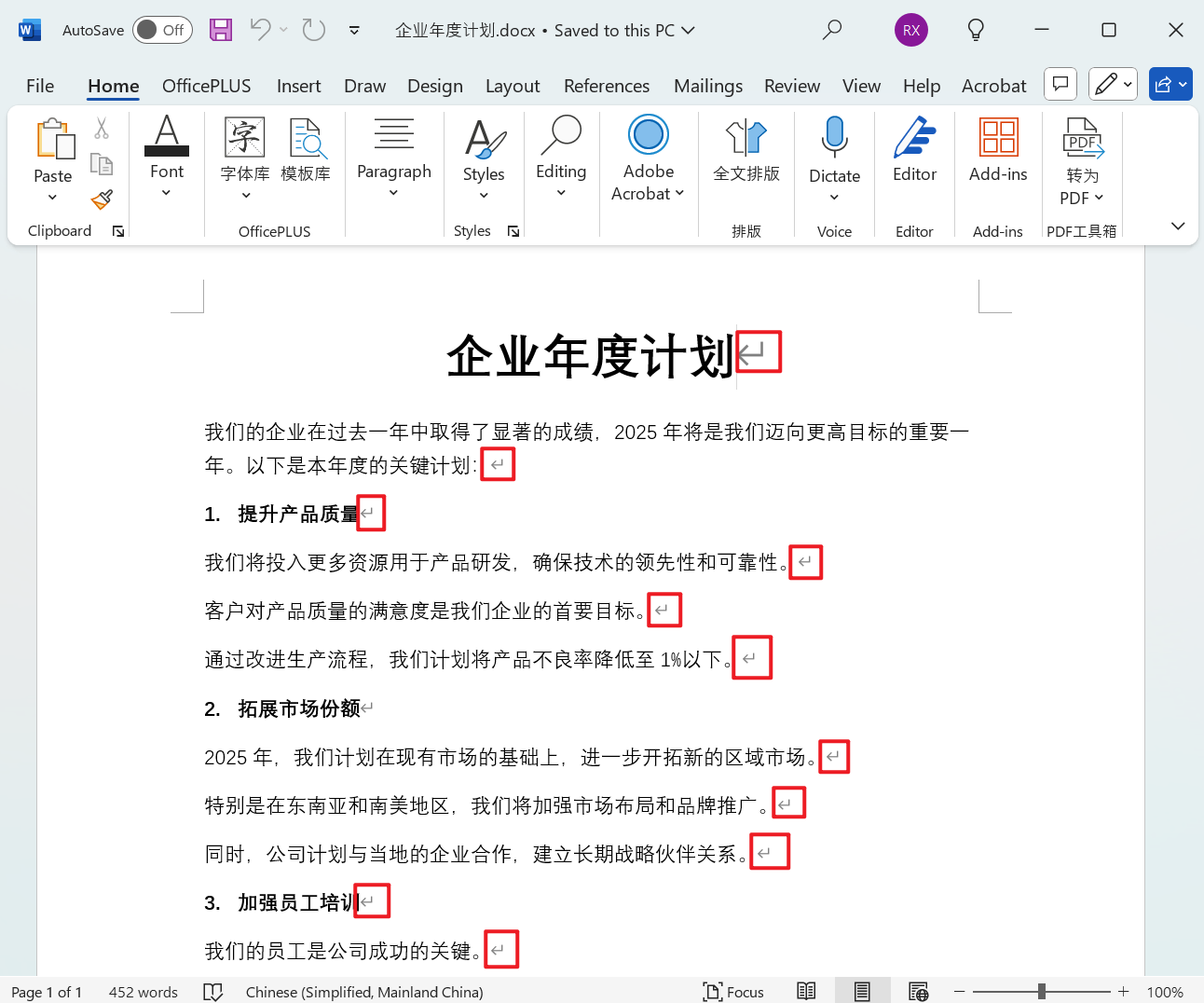
Task: Start voice typing with Dictate
Action: (x=834, y=154)
